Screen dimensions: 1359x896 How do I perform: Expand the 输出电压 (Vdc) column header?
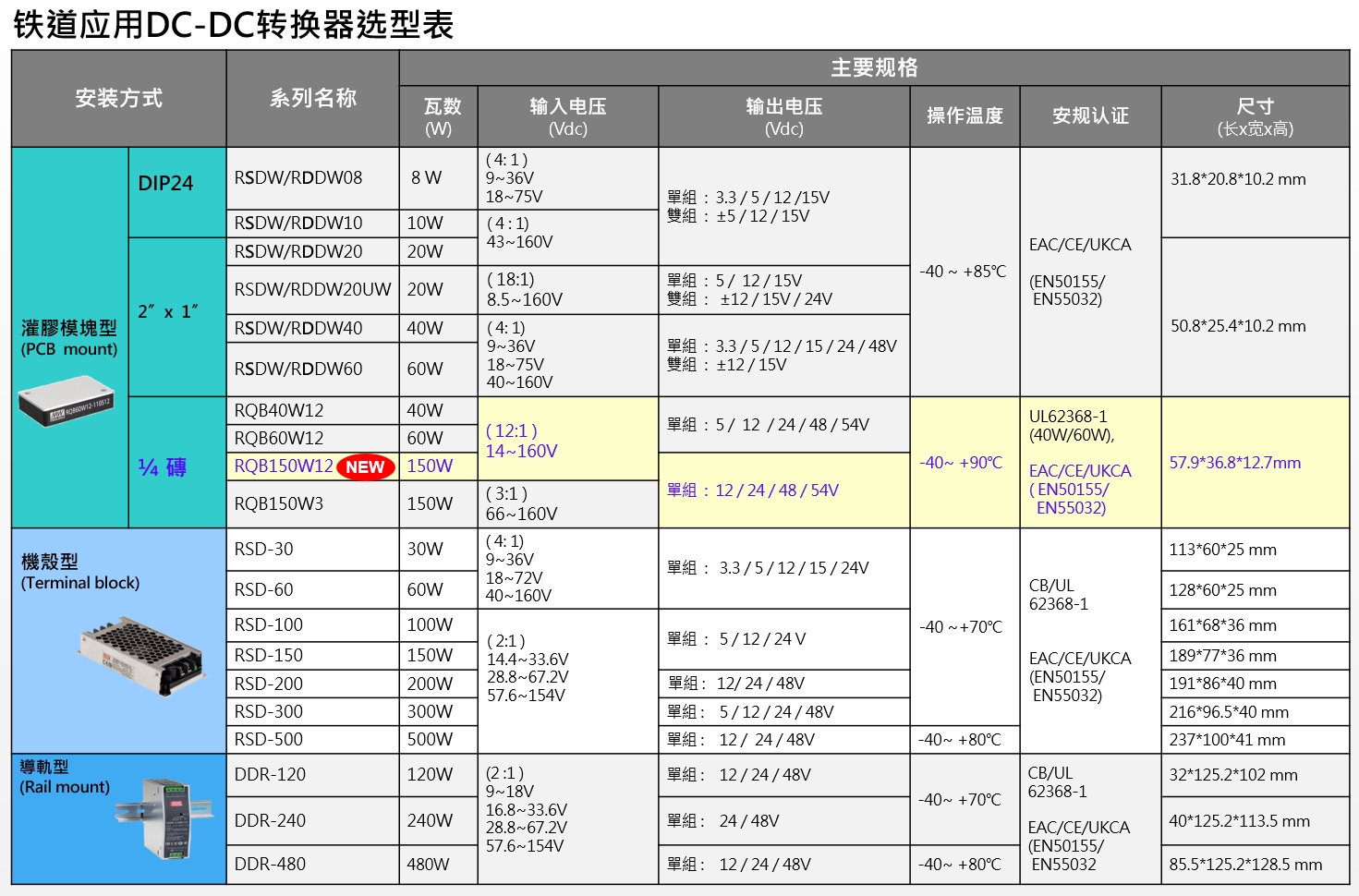coord(782,115)
